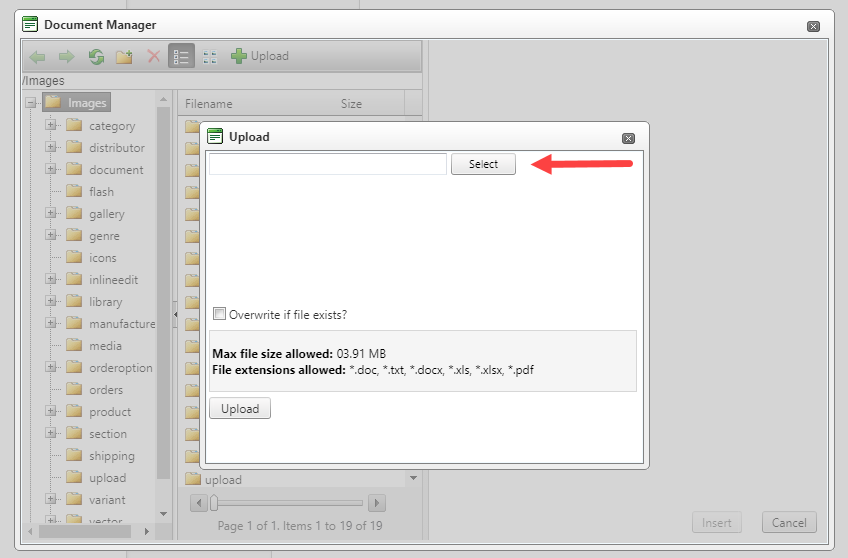Expand the inlineedit folder node

coord(51,279)
